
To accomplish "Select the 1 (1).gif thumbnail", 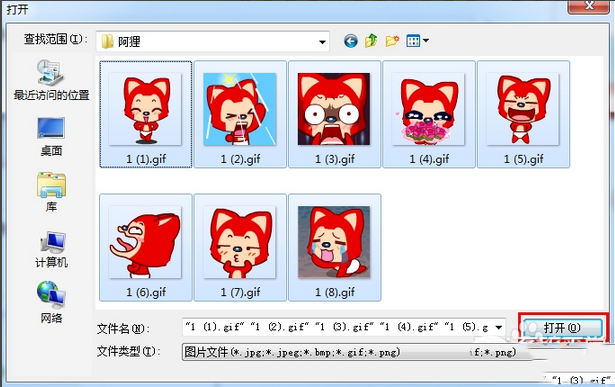I will pyautogui.click(x=146, y=114).
